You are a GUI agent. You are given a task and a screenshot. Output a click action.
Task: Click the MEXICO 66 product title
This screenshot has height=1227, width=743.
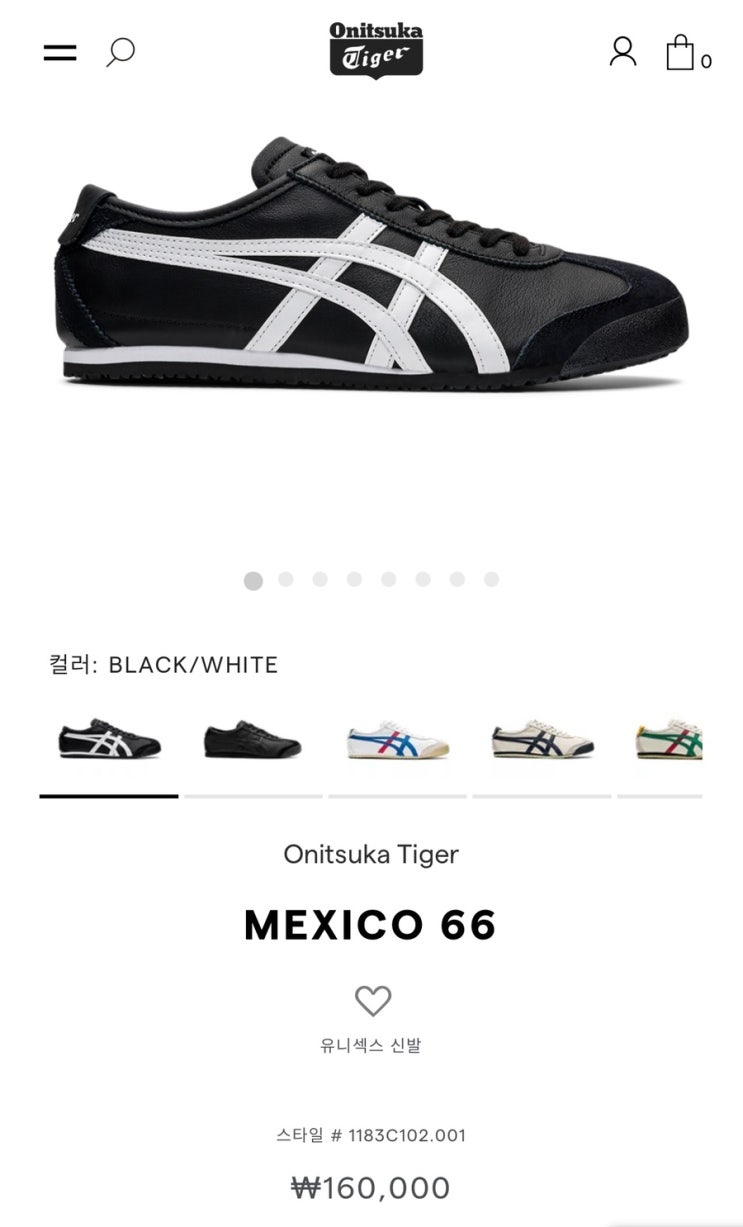tap(371, 925)
